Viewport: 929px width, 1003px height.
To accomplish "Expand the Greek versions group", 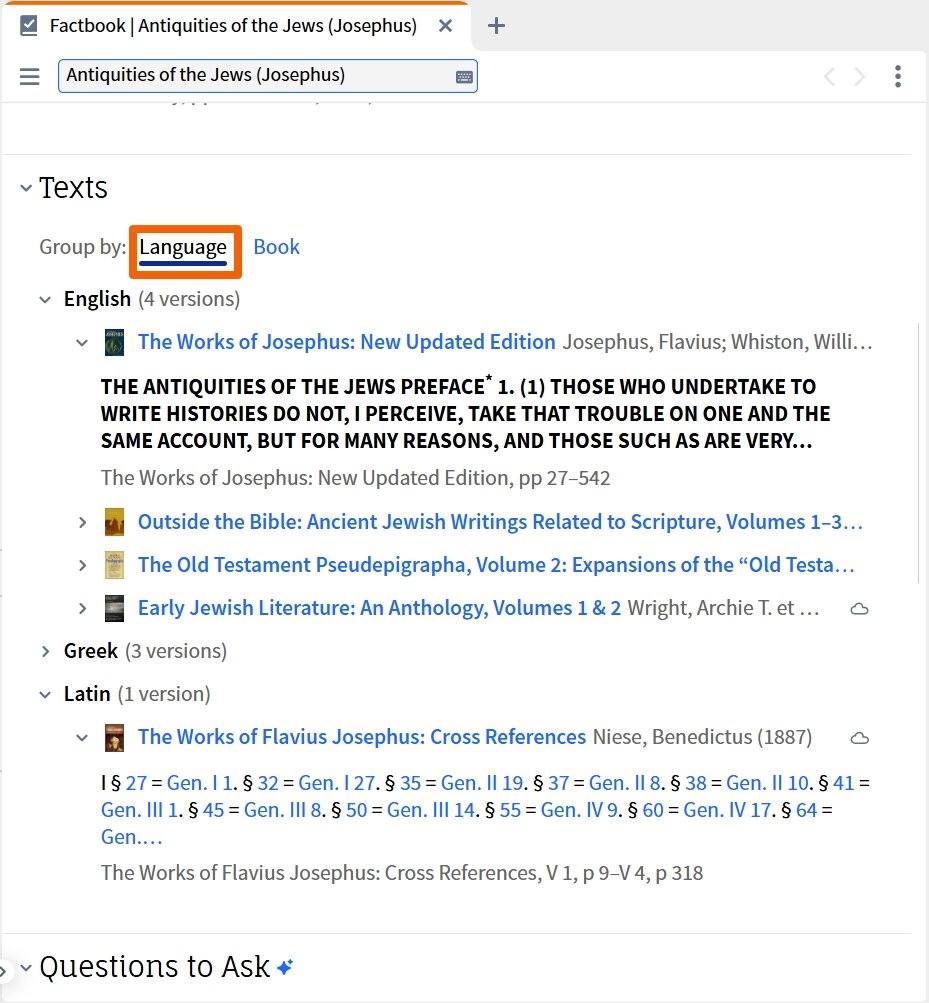I will click(45, 651).
